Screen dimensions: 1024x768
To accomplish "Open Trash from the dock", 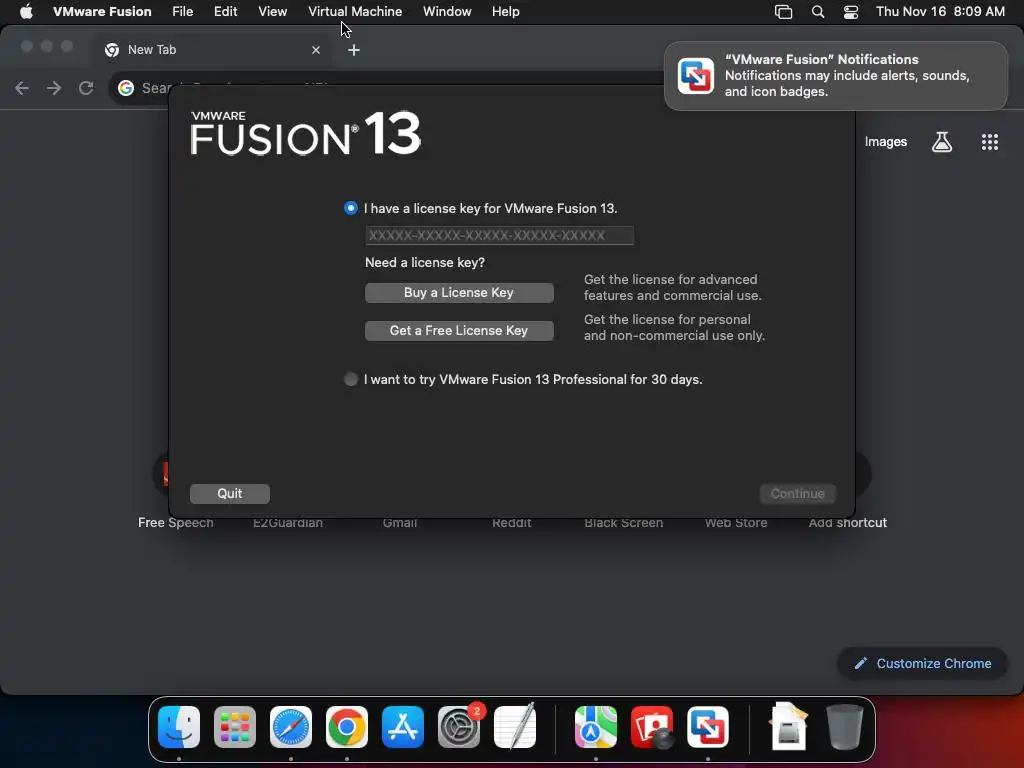I will [844, 727].
